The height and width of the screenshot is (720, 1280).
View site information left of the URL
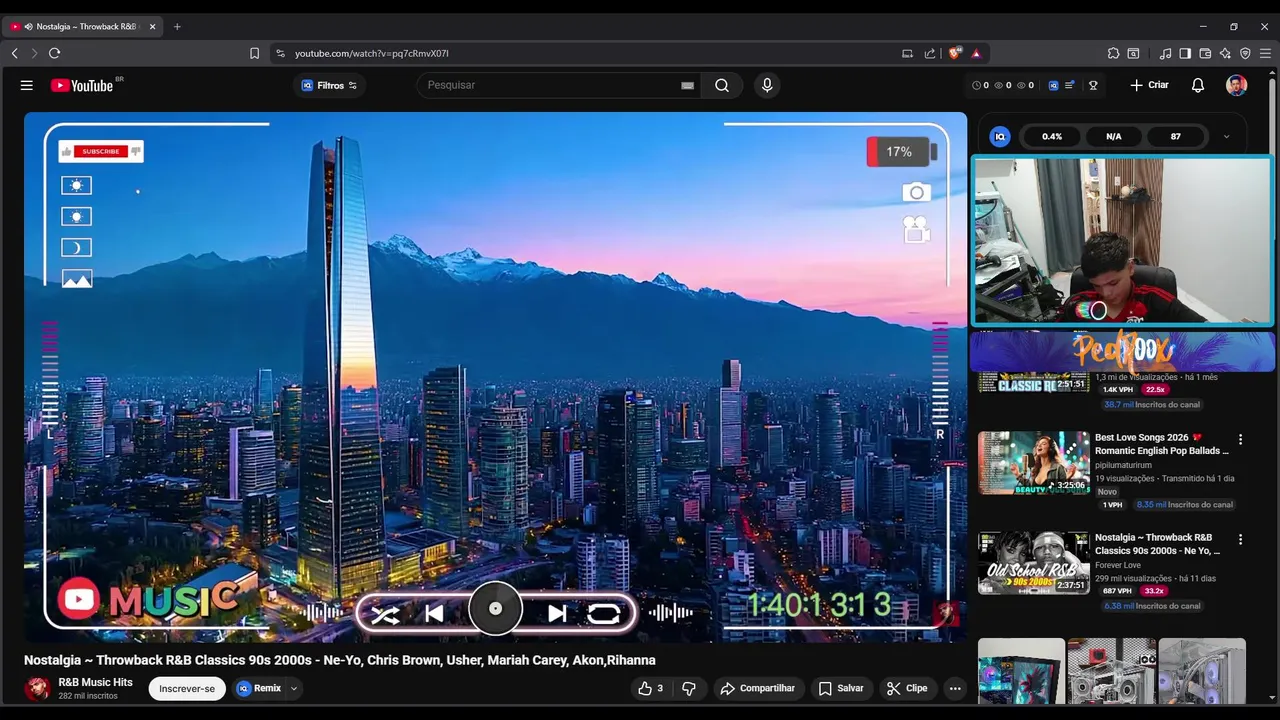point(280,53)
